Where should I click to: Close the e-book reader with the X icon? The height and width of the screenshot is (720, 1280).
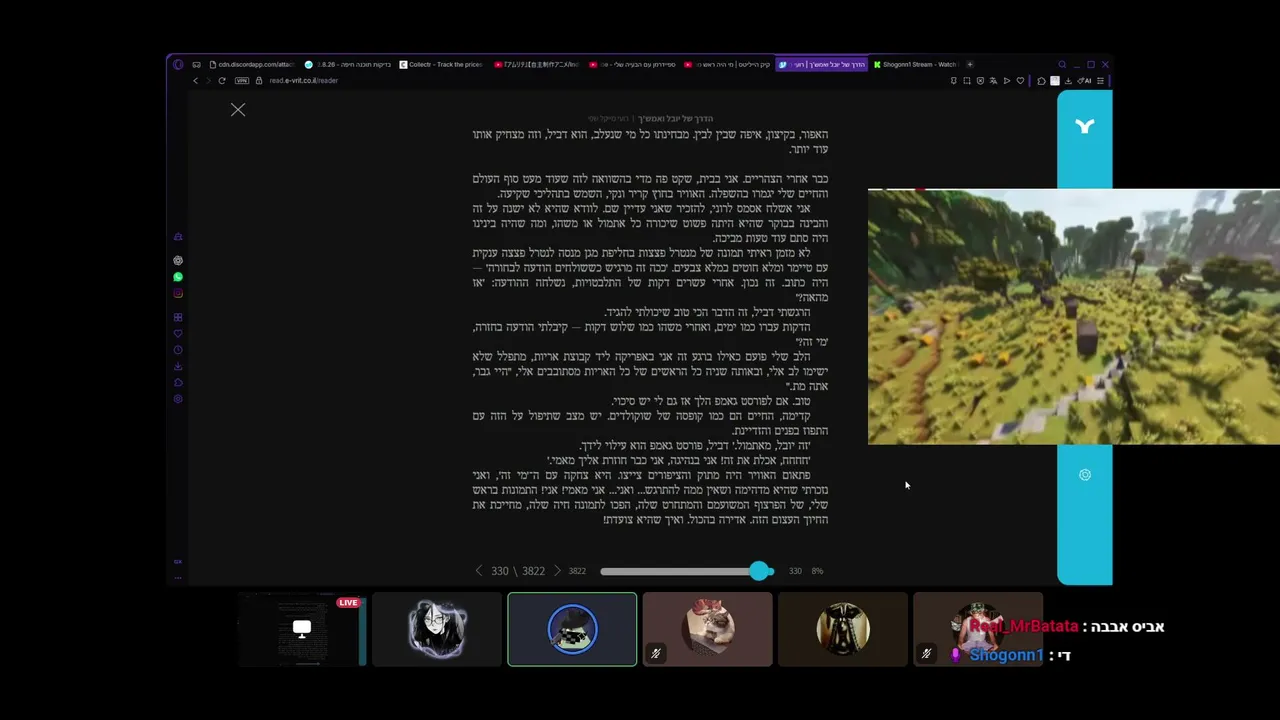click(238, 110)
